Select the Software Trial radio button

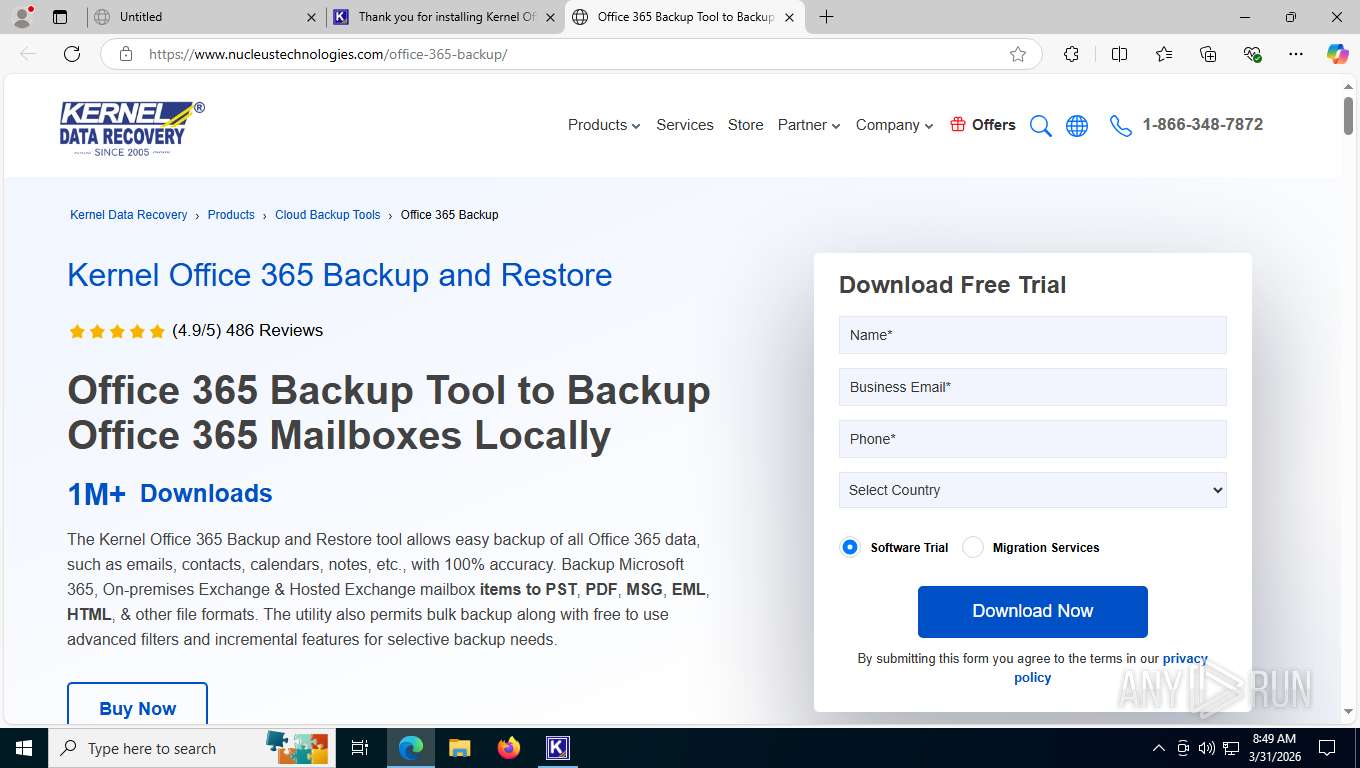pyautogui.click(x=850, y=547)
